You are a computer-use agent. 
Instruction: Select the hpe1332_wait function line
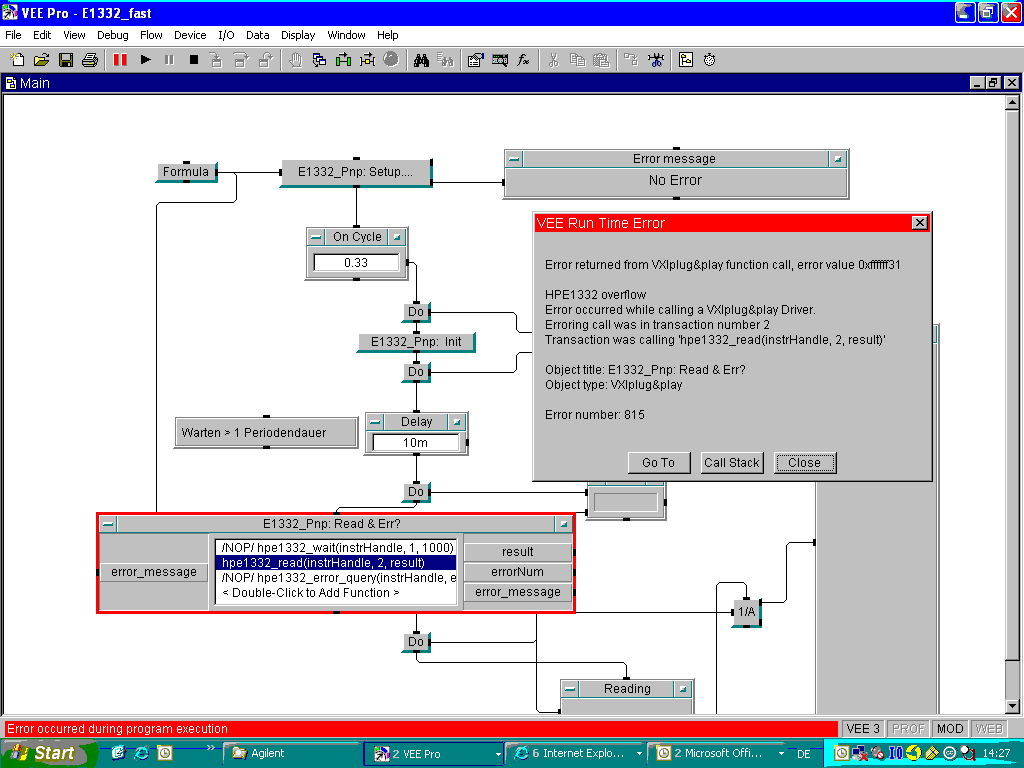coord(336,548)
